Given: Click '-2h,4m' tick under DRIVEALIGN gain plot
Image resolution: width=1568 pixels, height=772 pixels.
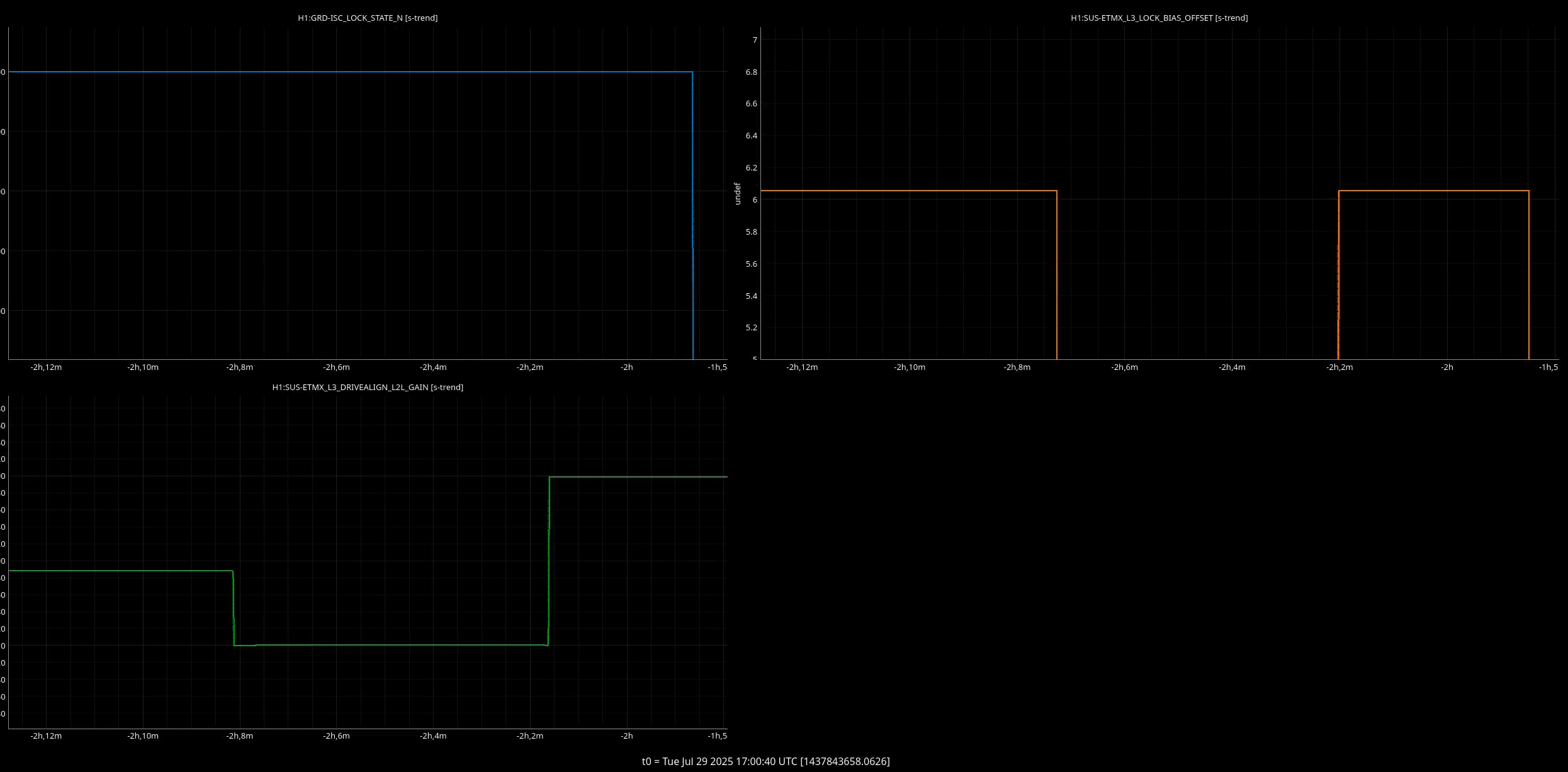Looking at the screenshot, I should pyautogui.click(x=433, y=736).
